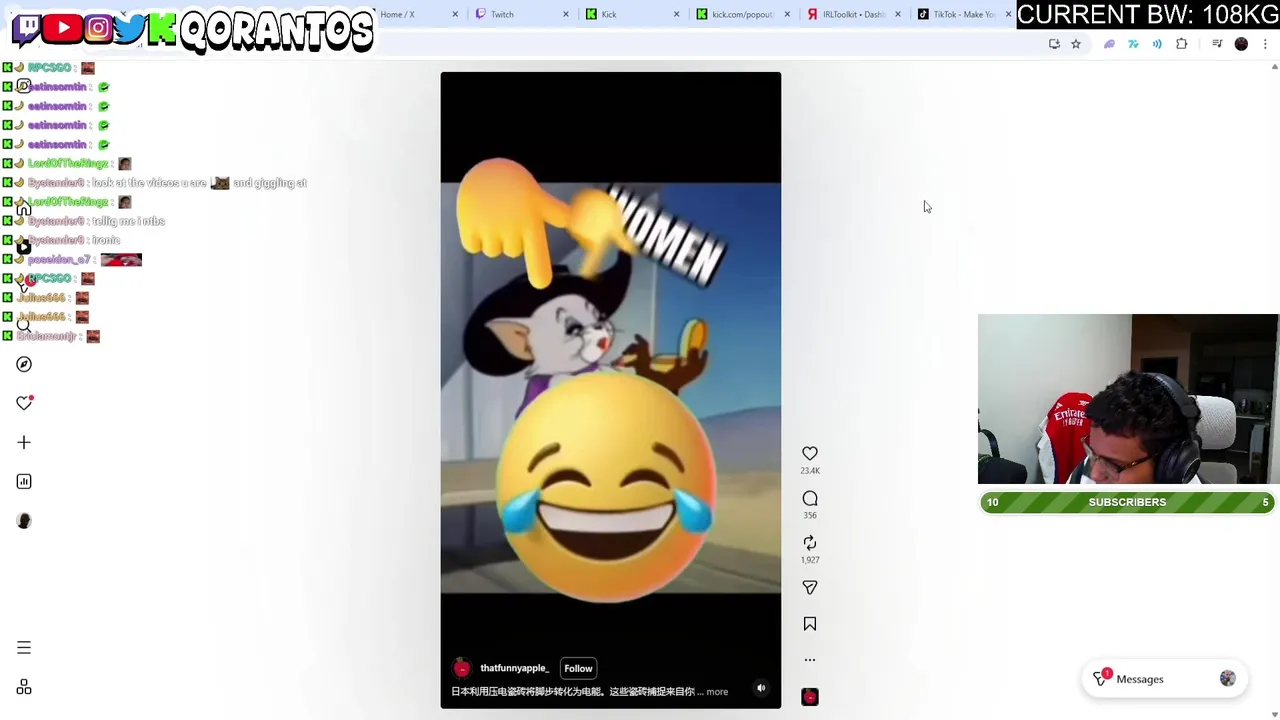Screen dimensions: 1280x720
Task: Toggle the reel's sound with the speaker icon
Action: [x=761, y=688]
